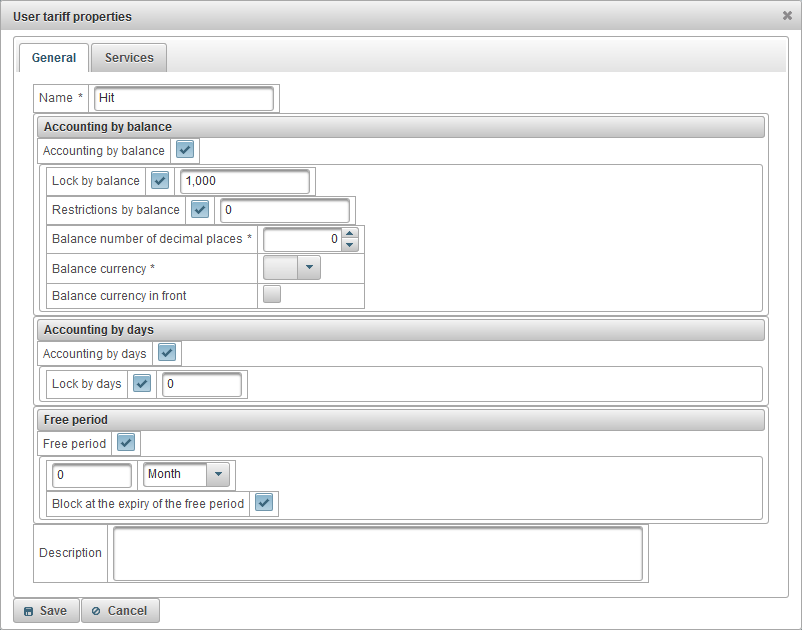Toggle Block at expiry of free period
Viewport: 802px width, 630px height.
264,503
